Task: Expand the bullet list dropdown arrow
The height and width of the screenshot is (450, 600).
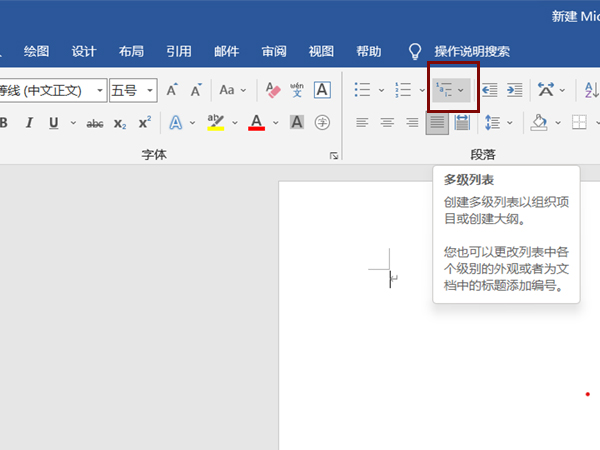Action: (x=381, y=90)
